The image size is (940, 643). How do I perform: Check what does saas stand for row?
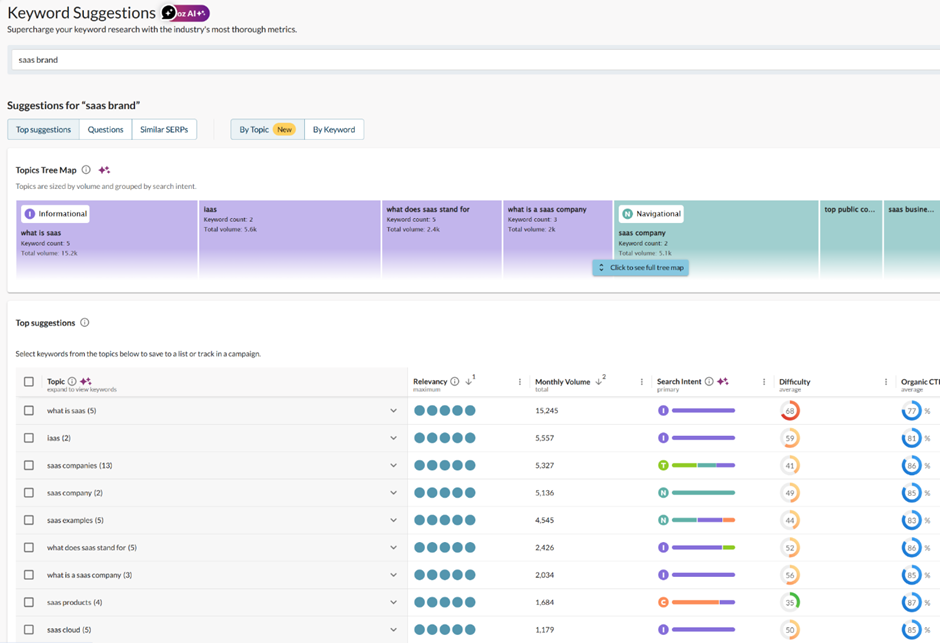29,547
